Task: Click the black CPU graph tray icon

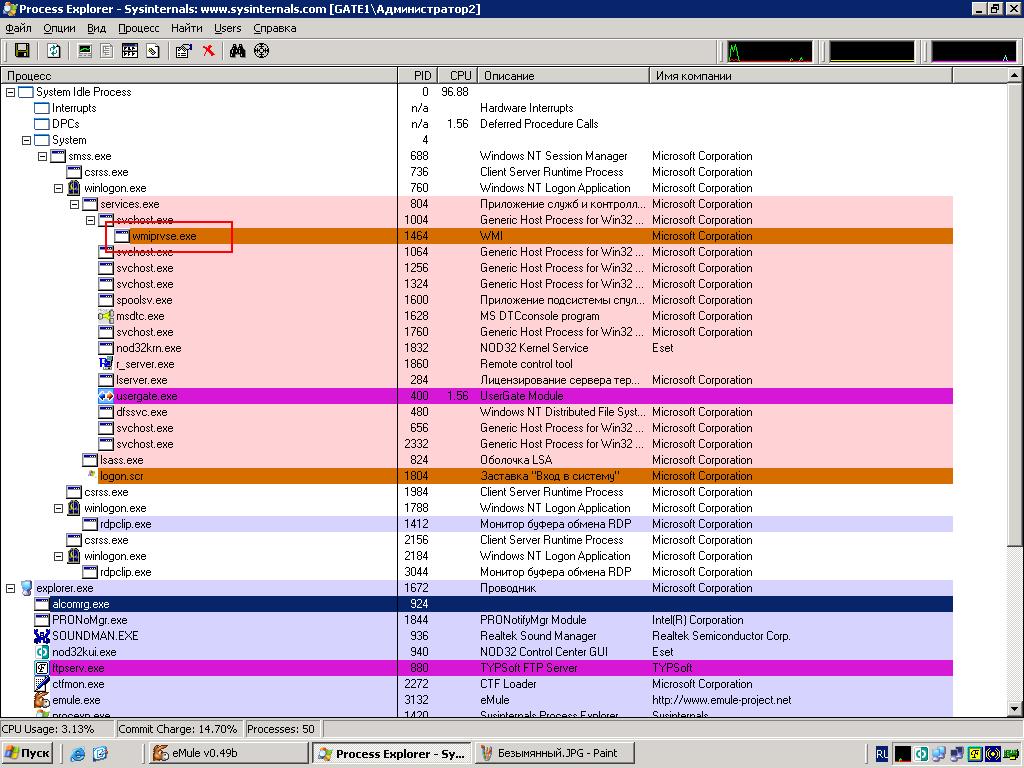Action: pyautogui.click(x=903, y=754)
